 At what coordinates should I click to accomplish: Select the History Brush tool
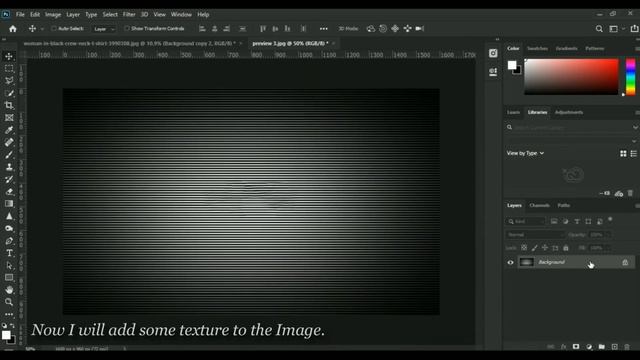[9, 179]
